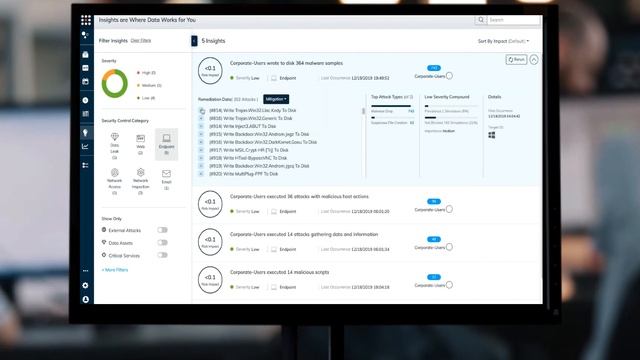Open the calendar sidebar icon
The image size is (640, 360).
tap(85, 82)
